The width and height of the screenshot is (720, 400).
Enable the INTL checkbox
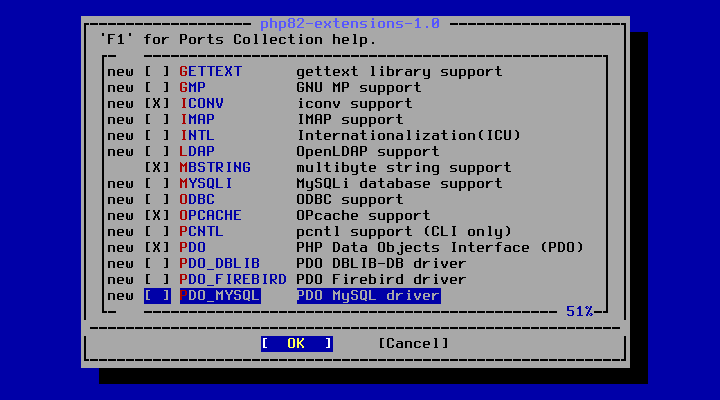coord(157,136)
